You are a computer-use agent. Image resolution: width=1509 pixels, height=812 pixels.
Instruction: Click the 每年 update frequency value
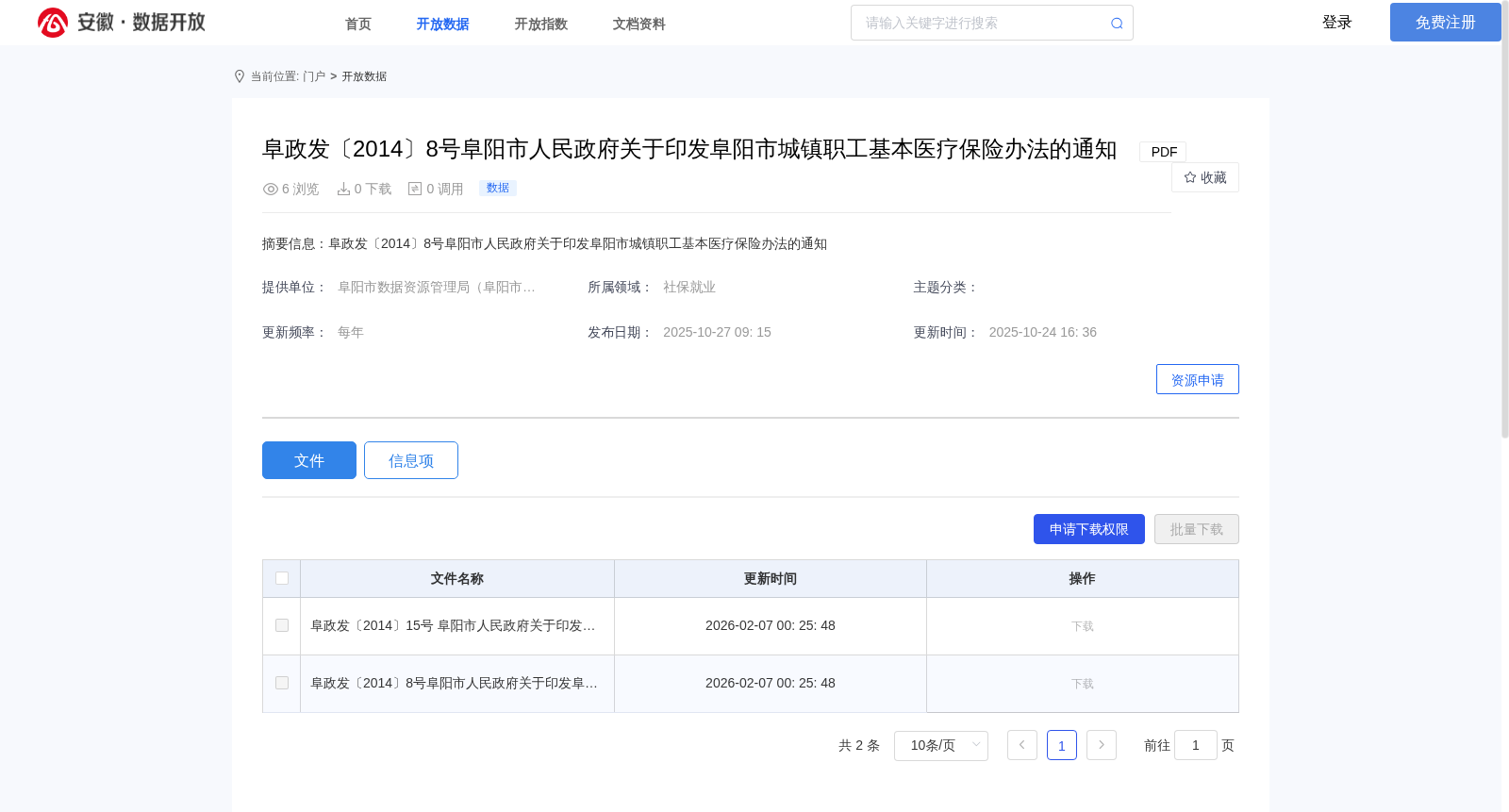pos(351,332)
